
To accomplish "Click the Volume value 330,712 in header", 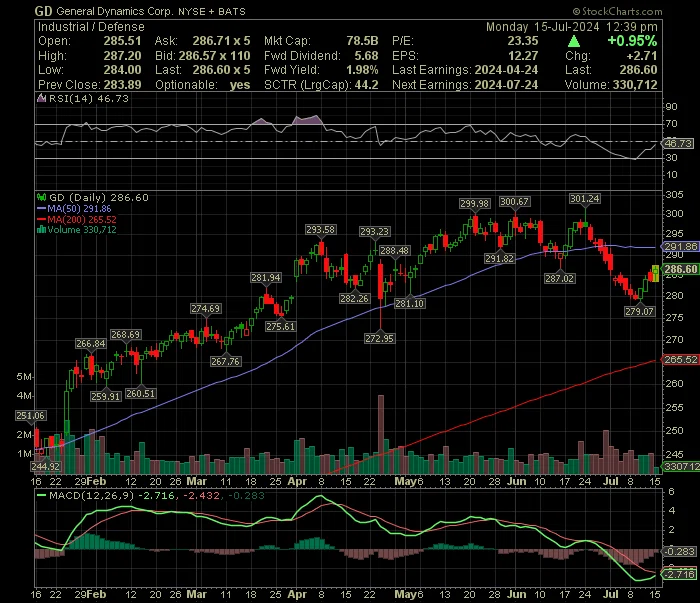I will click(x=635, y=85).
